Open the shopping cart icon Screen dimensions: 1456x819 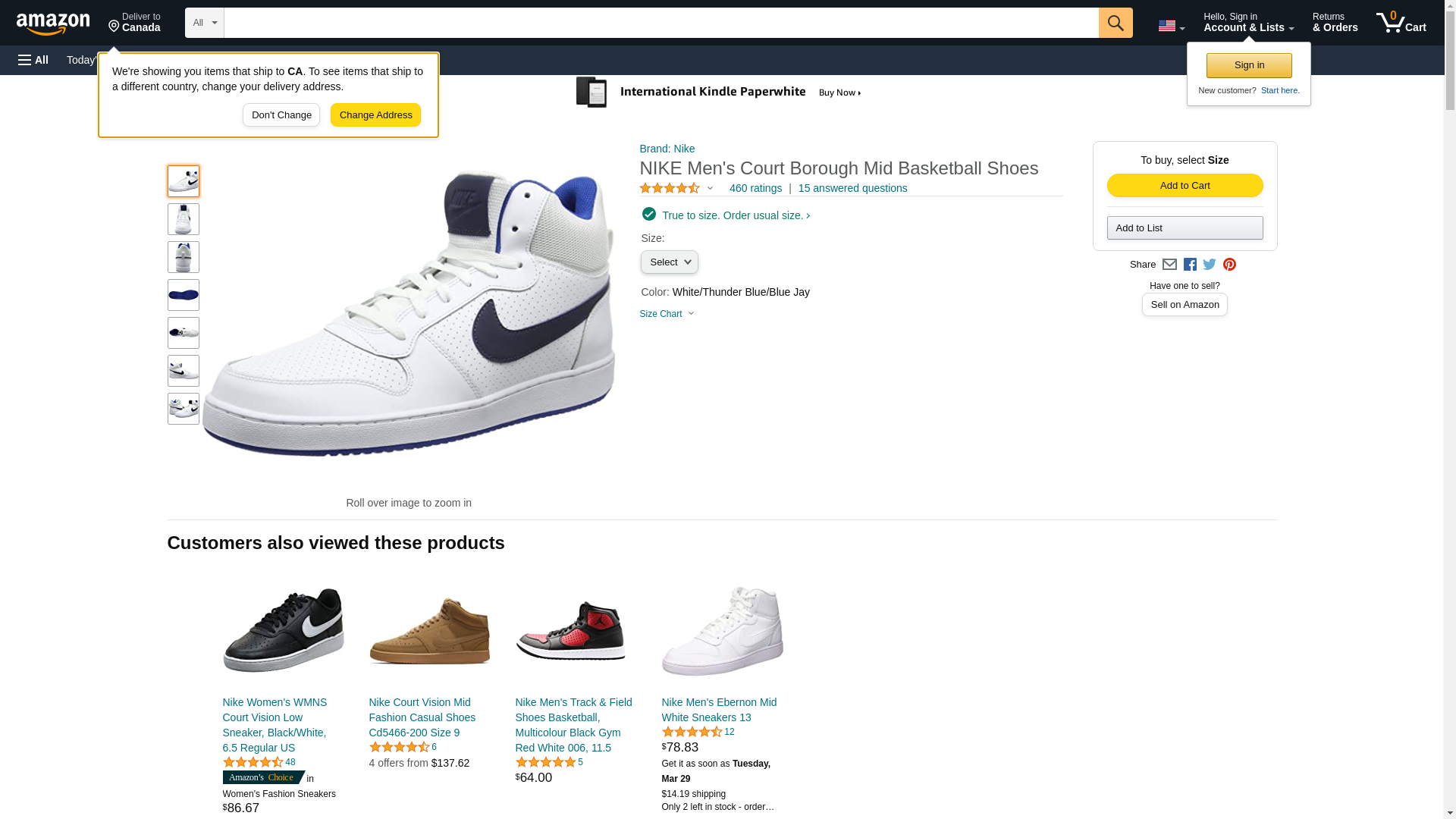(1401, 23)
